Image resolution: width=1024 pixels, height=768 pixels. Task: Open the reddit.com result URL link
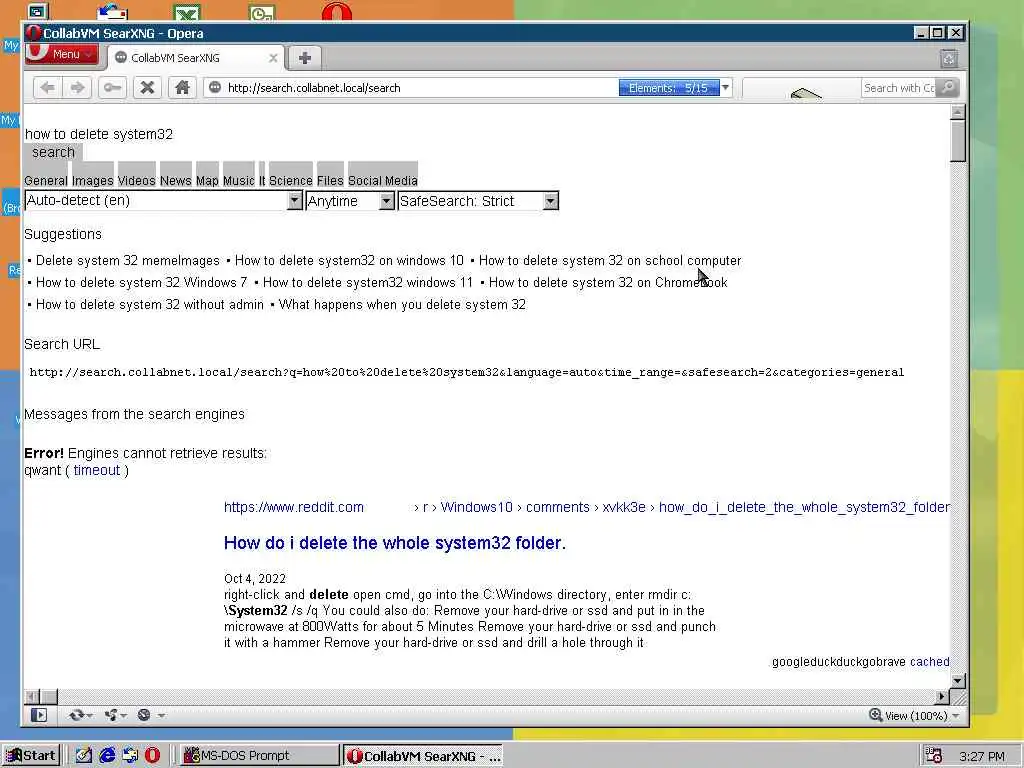tap(294, 507)
